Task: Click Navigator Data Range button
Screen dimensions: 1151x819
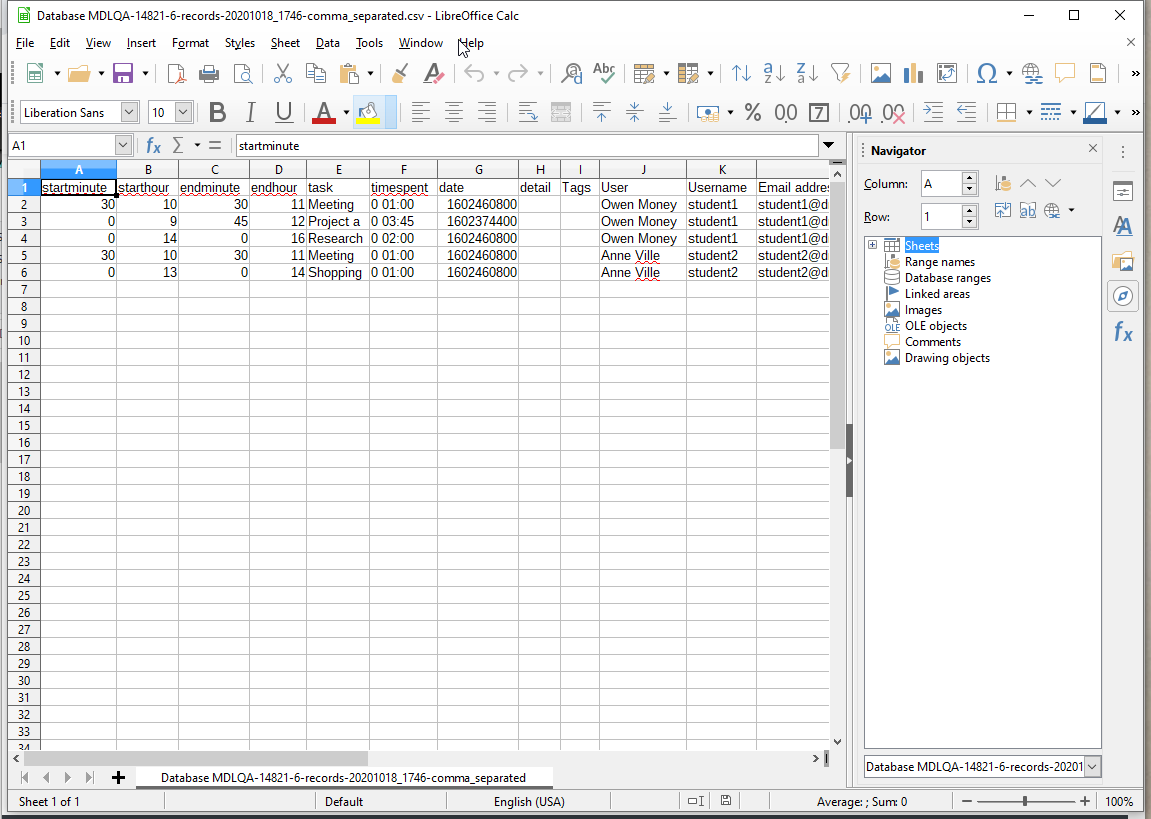Action: click(x=1003, y=183)
